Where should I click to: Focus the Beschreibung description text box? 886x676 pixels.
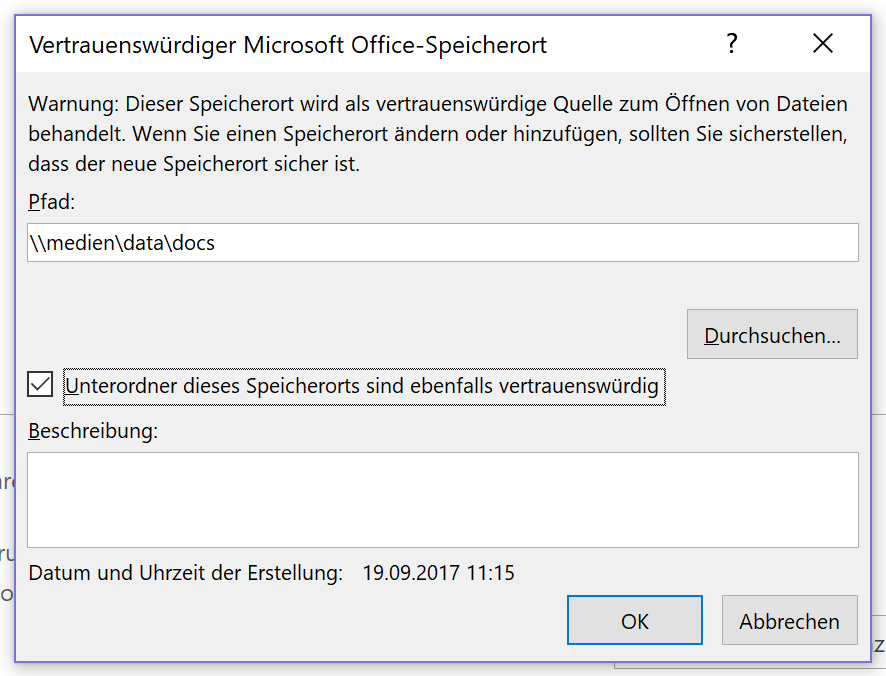tap(442, 500)
